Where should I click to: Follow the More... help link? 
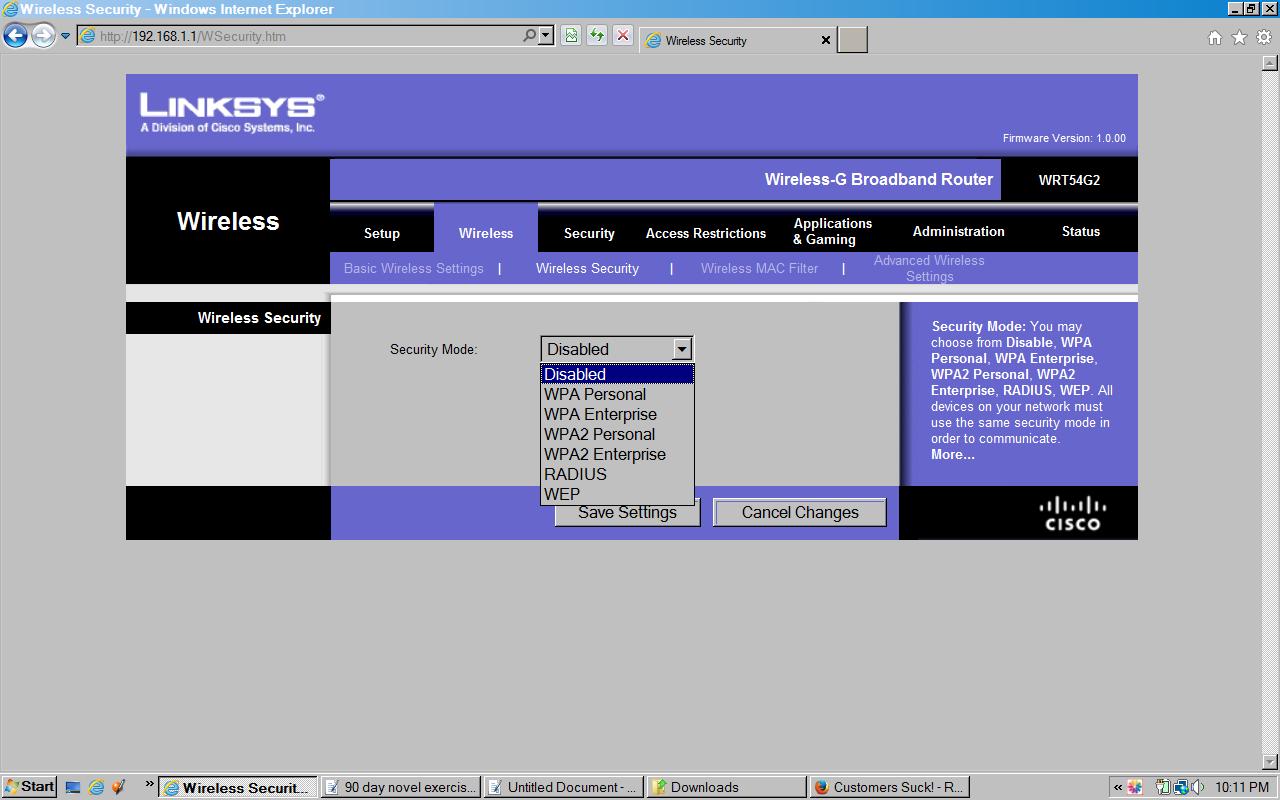click(952, 454)
